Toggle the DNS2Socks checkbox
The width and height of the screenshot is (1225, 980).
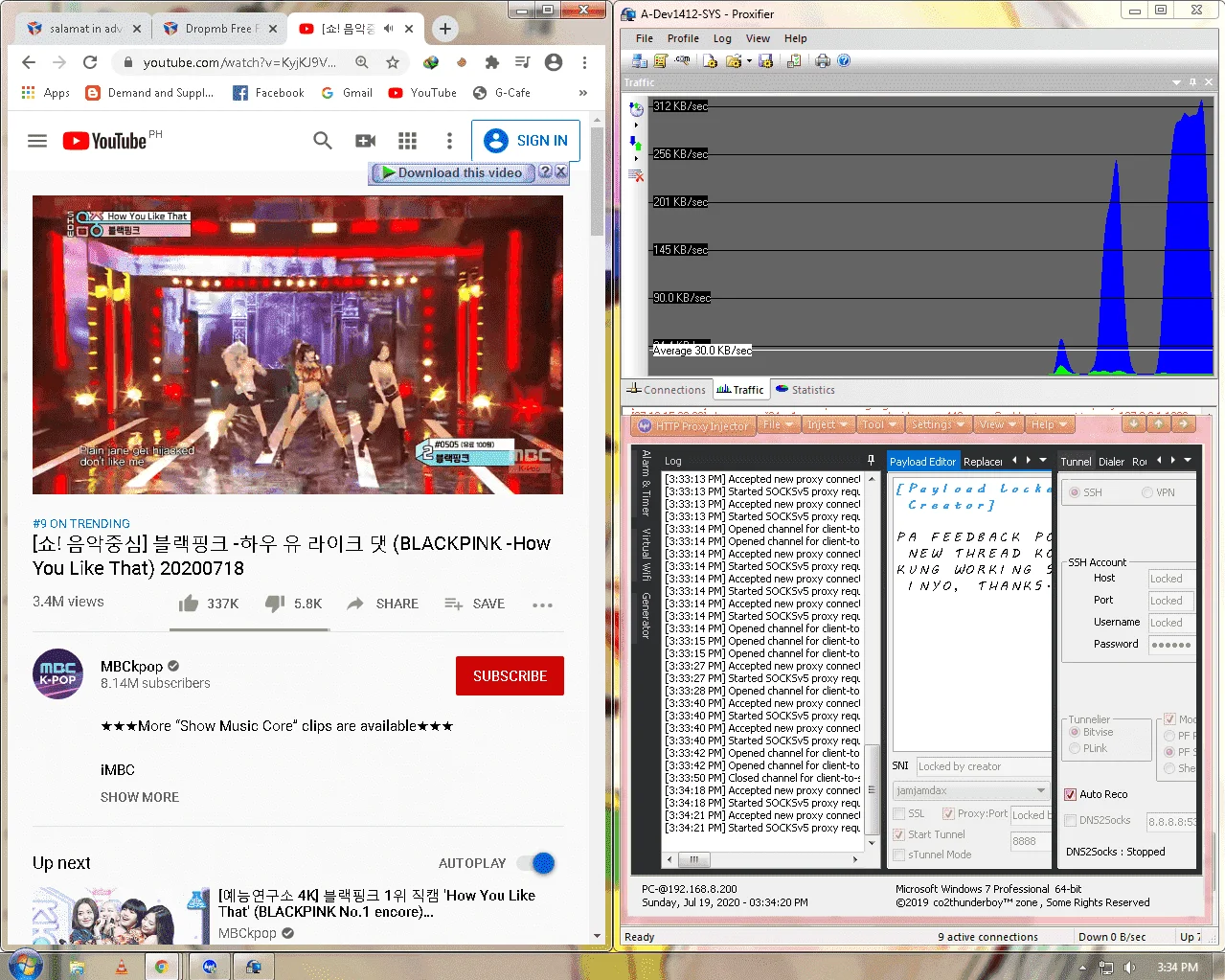coord(1070,820)
